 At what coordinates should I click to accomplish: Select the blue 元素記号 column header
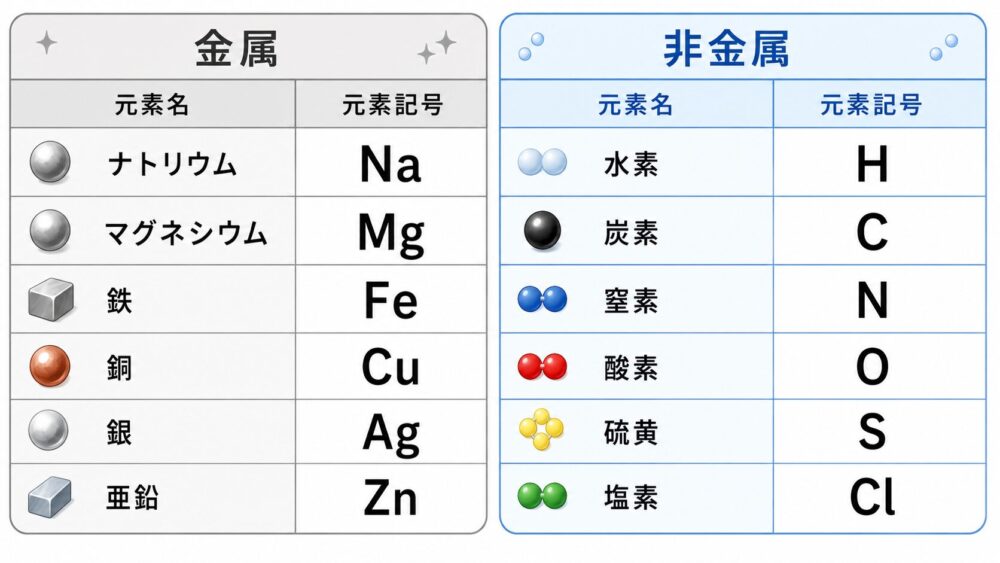(871, 105)
